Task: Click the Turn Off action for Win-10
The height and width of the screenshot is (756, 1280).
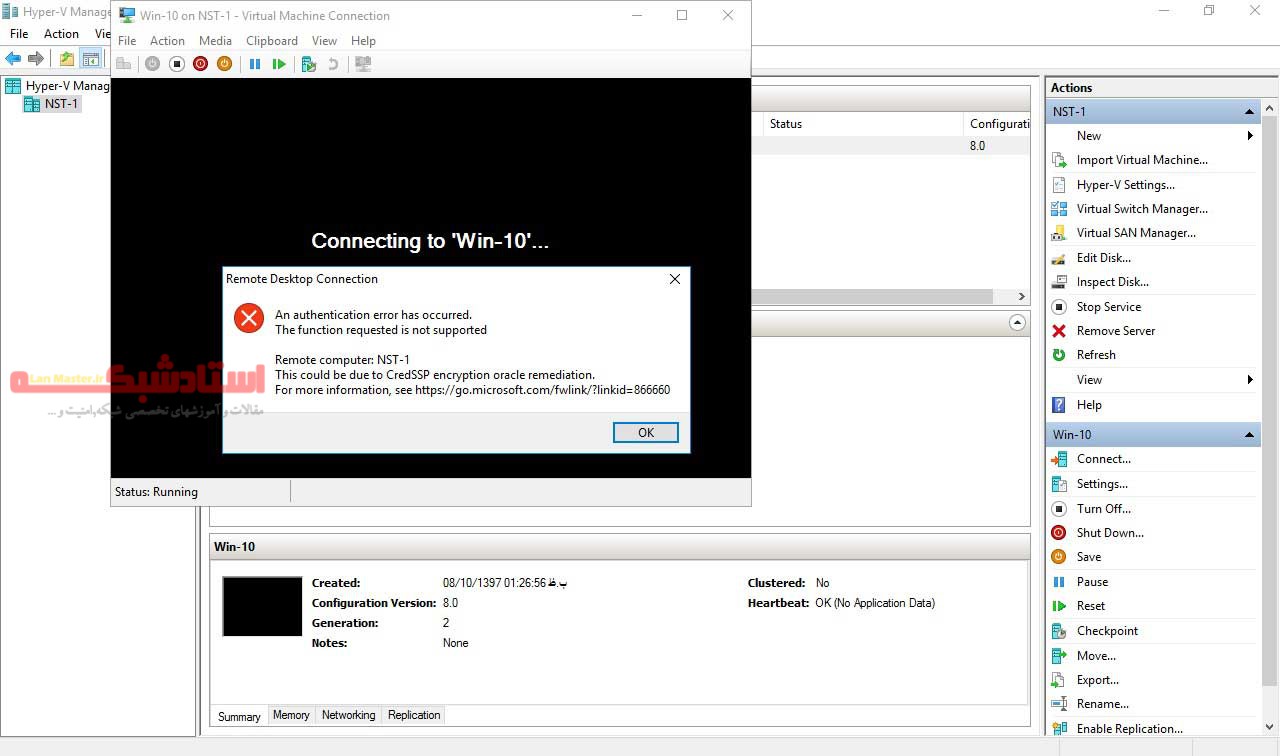Action: [1103, 509]
